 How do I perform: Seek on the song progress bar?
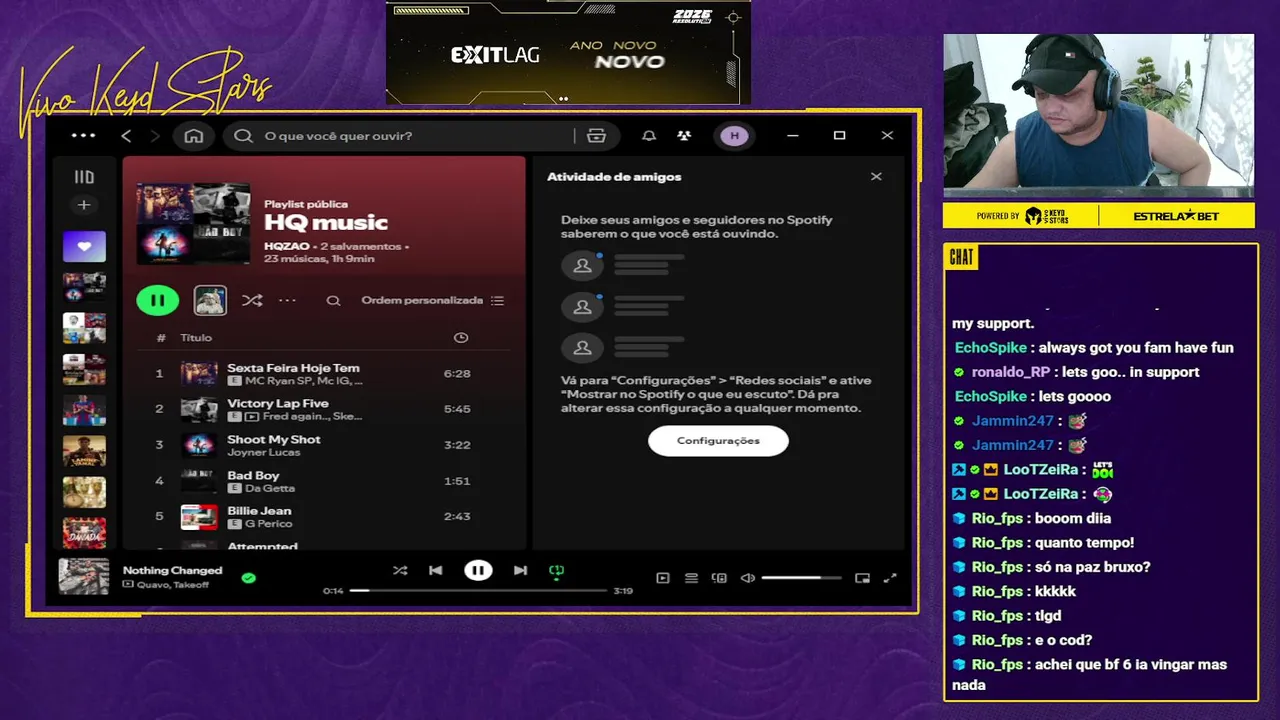(478, 591)
